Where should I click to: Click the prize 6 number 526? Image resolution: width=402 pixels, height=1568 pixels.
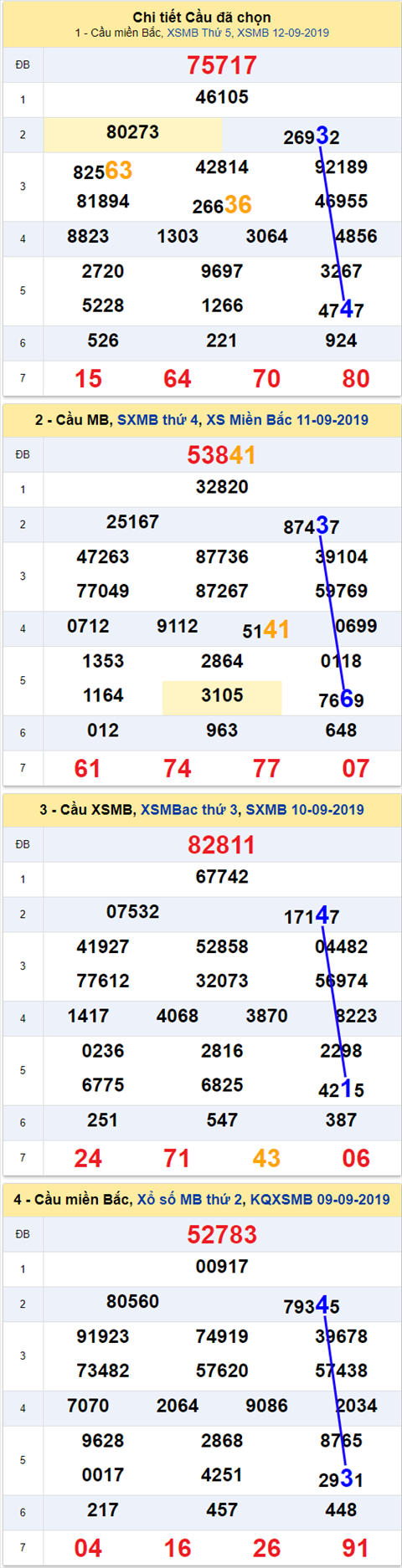103,341
